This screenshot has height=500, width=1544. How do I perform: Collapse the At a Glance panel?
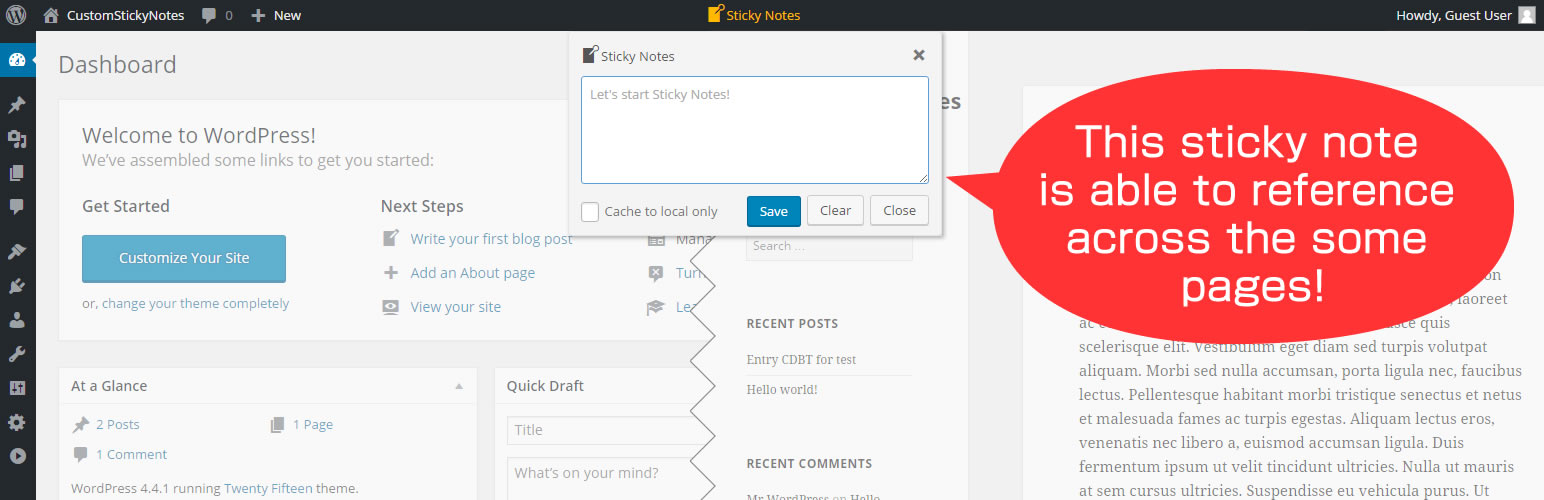coord(459,386)
